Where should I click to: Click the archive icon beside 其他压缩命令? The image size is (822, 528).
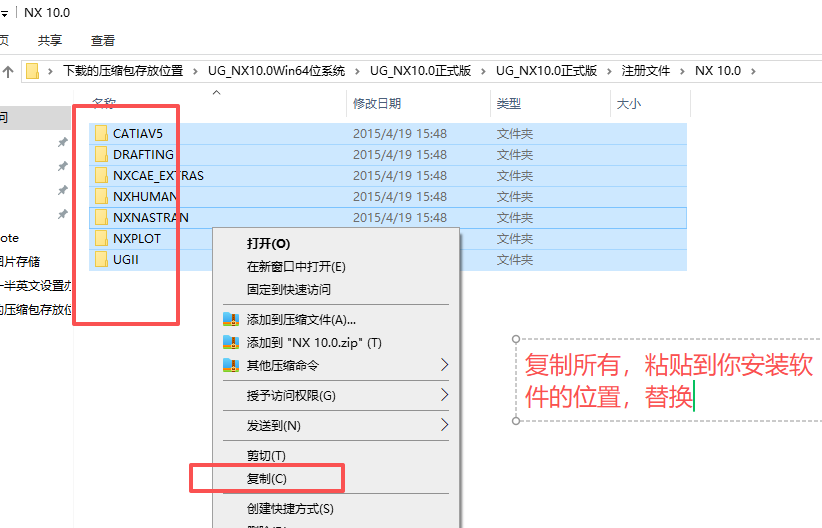pyautogui.click(x=231, y=365)
